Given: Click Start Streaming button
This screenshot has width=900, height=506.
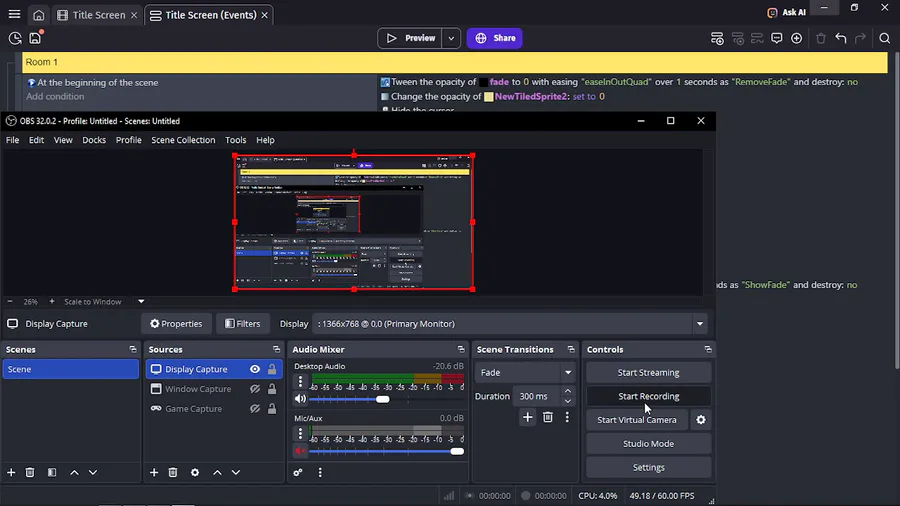Looking at the screenshot, I should click(x=649, y=372).
